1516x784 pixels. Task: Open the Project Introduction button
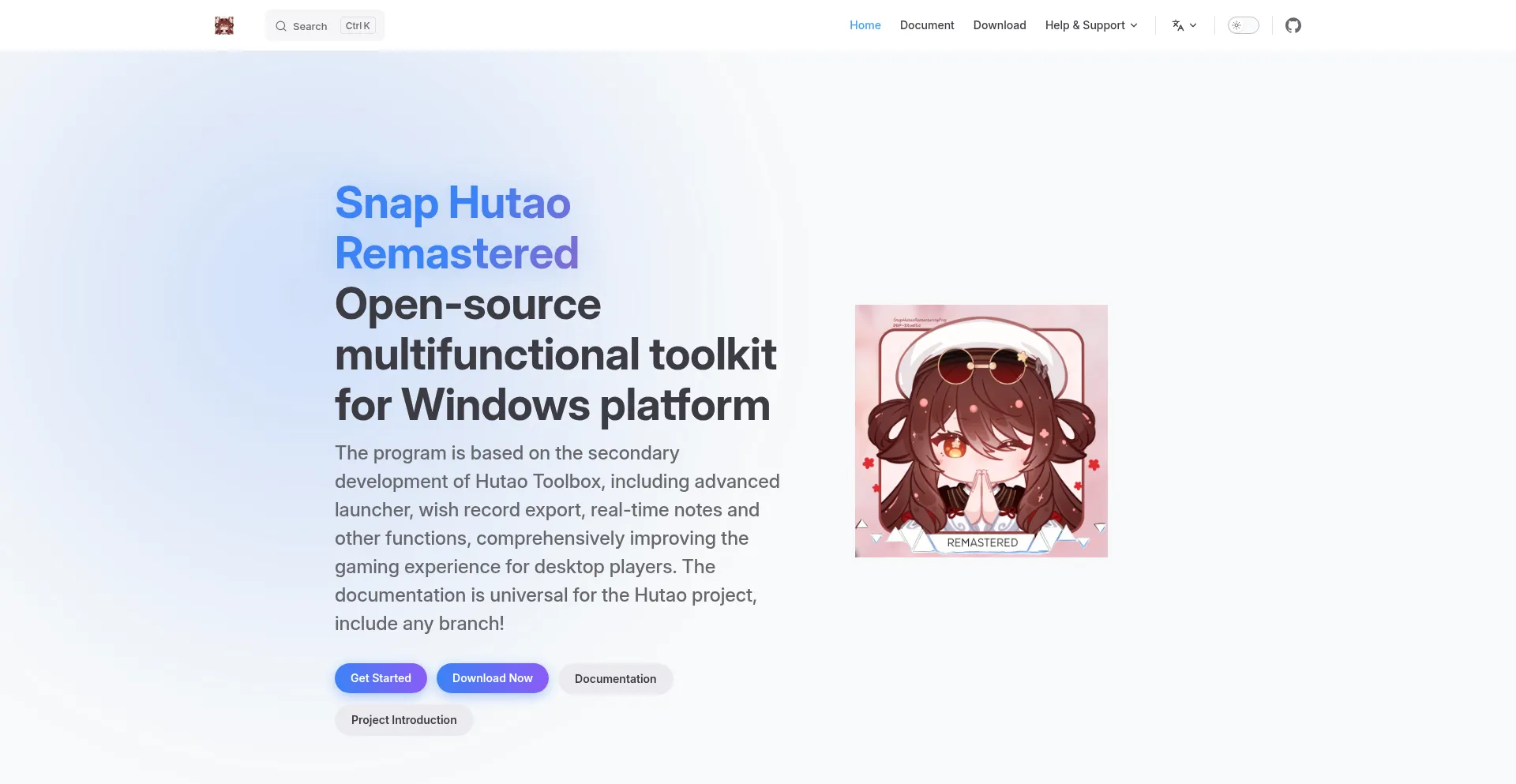coord(403,720)
